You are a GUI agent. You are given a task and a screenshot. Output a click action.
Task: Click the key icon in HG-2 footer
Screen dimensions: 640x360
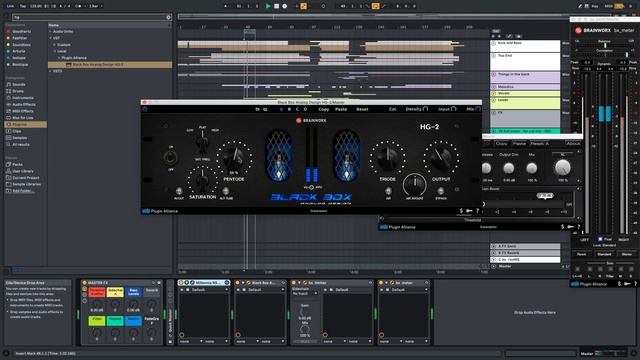coord(469,211)
